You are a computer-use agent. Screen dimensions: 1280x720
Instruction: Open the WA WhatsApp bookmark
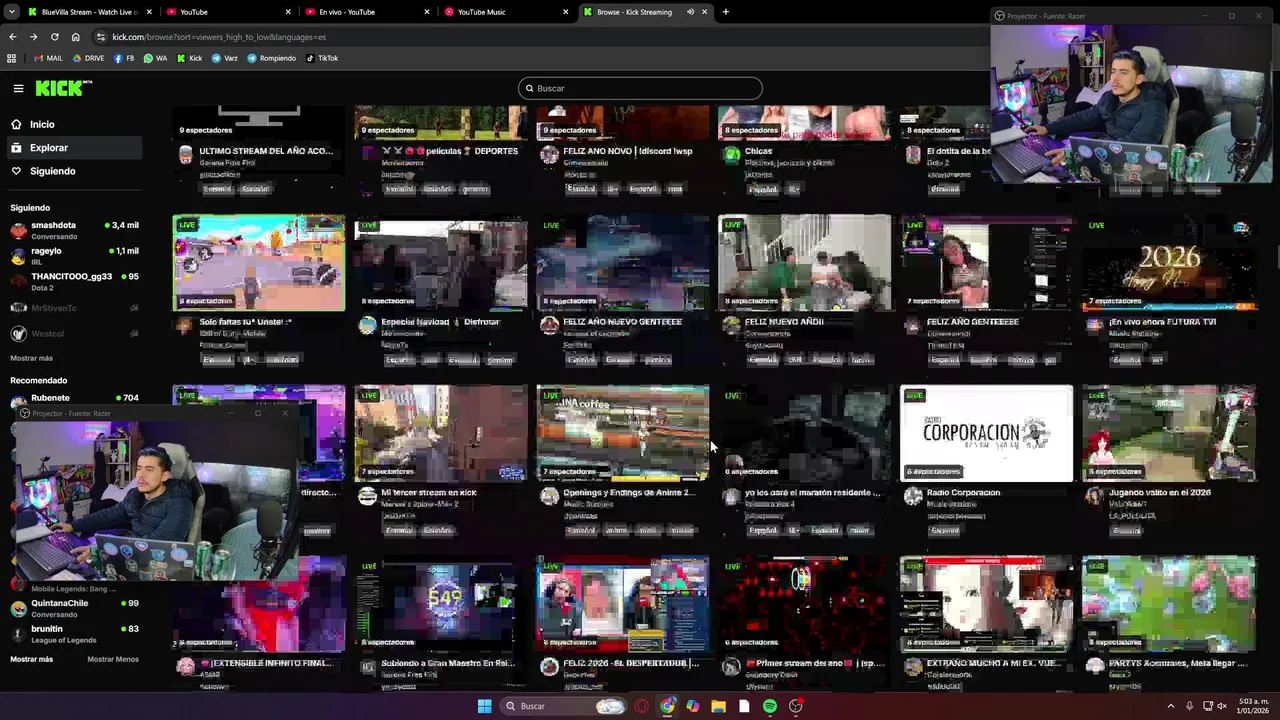coord(155,58)
